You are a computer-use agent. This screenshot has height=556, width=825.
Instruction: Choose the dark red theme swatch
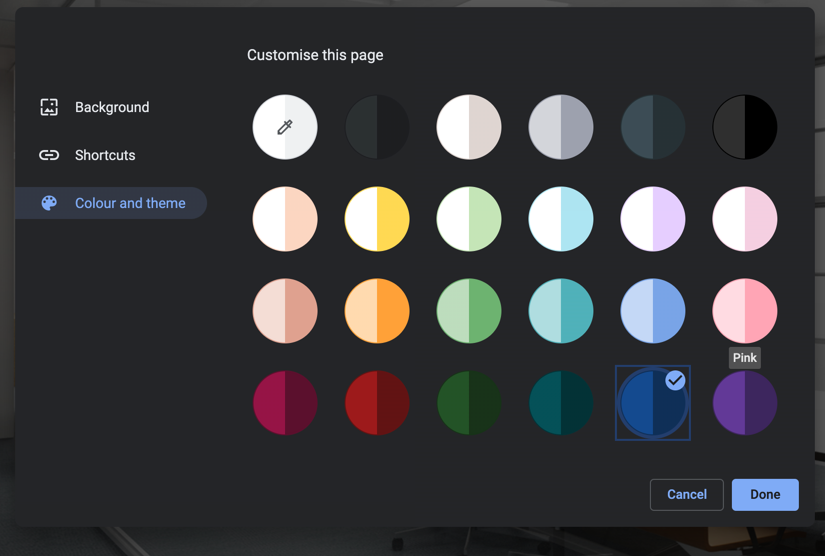tap(377, 403)
